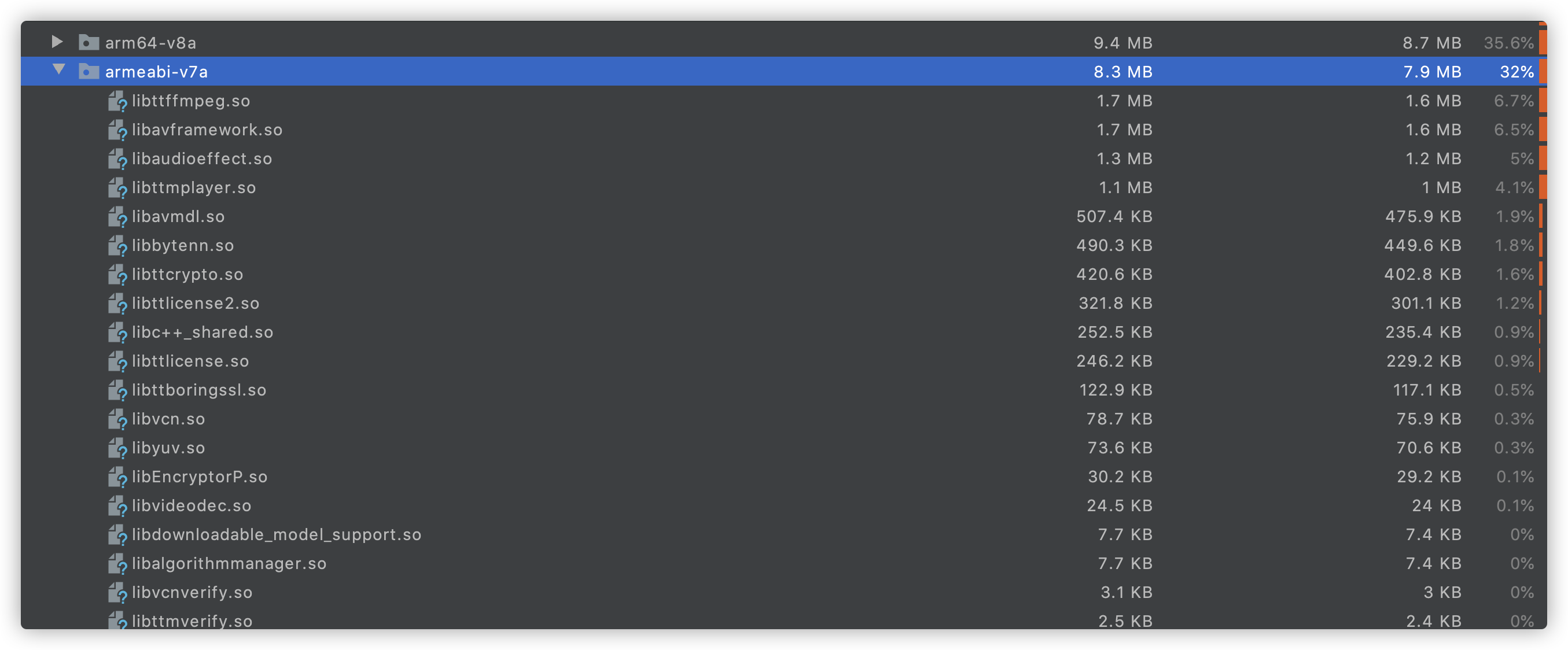Click the arm64-v8a folder icon

pos(89,42)
